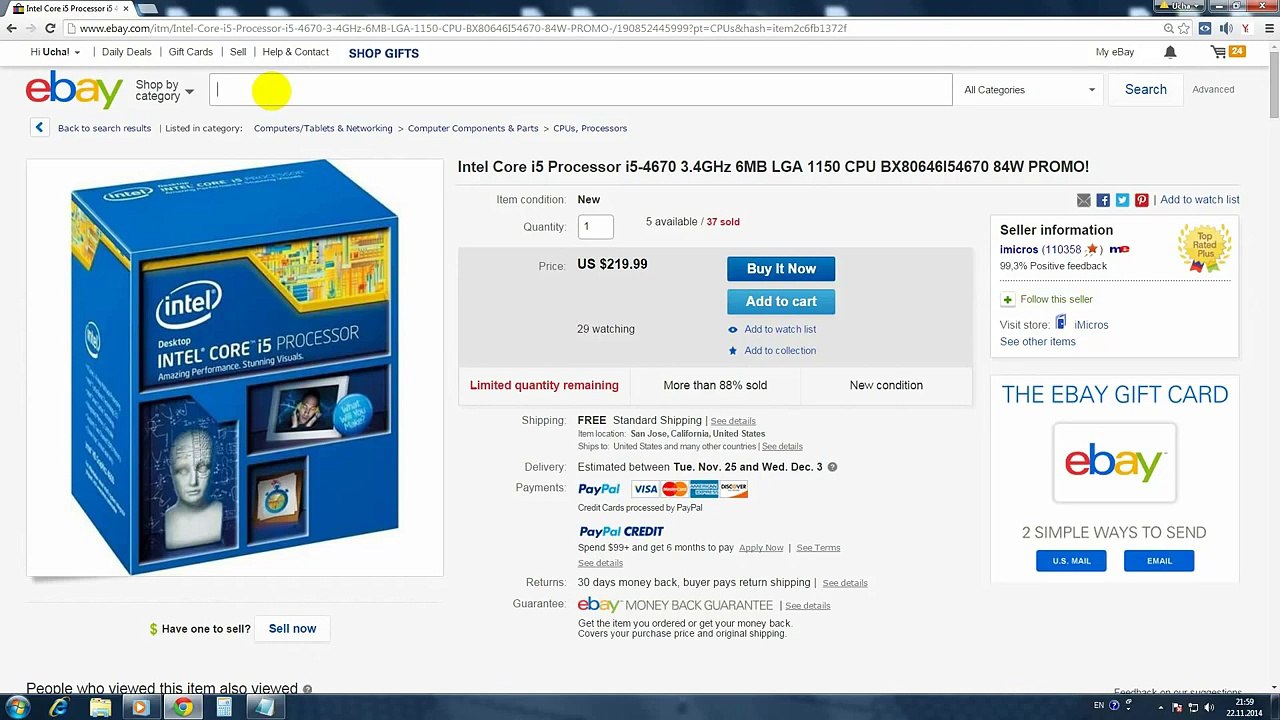Pin item using Pinterest icon
The image size is (1280, 720).
pos(1141,200)
